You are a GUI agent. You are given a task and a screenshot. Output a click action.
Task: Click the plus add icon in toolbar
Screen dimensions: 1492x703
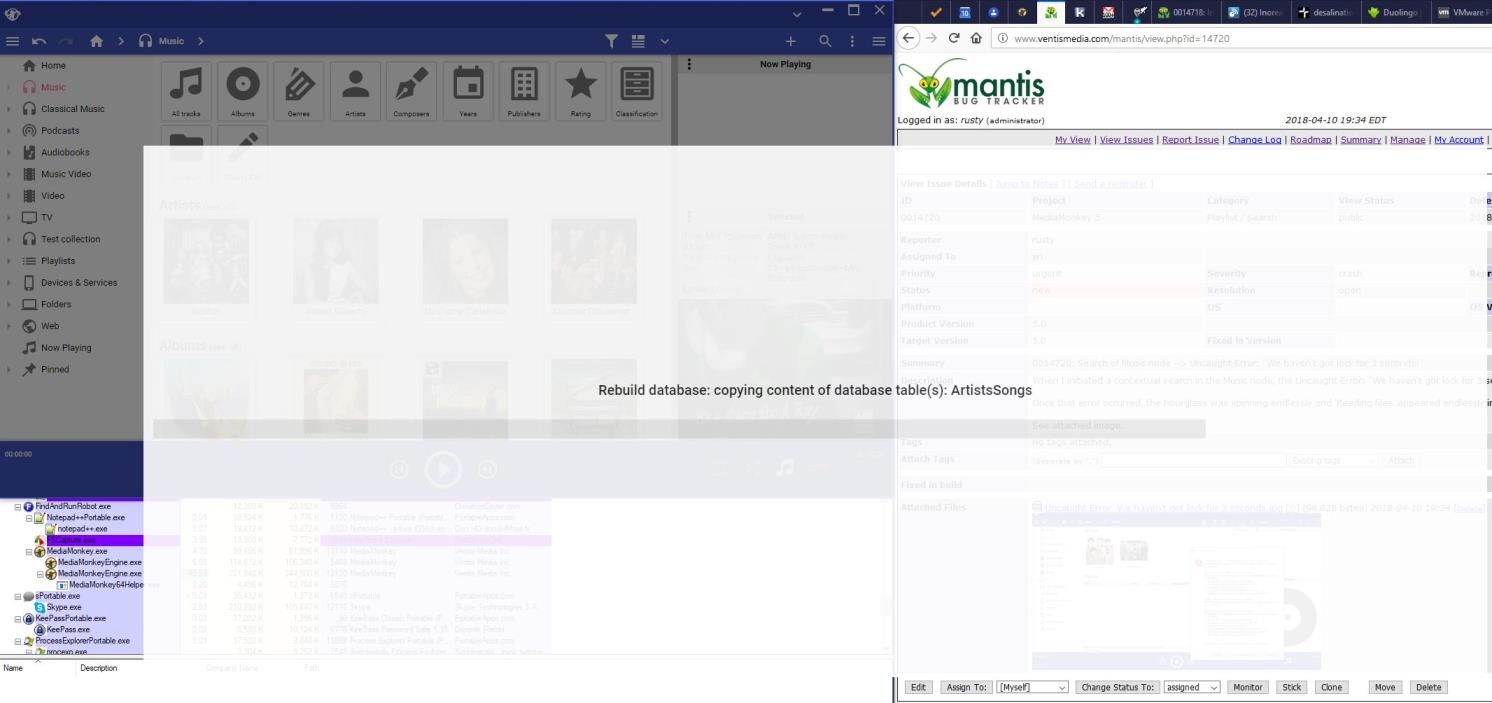click(790, 41)
